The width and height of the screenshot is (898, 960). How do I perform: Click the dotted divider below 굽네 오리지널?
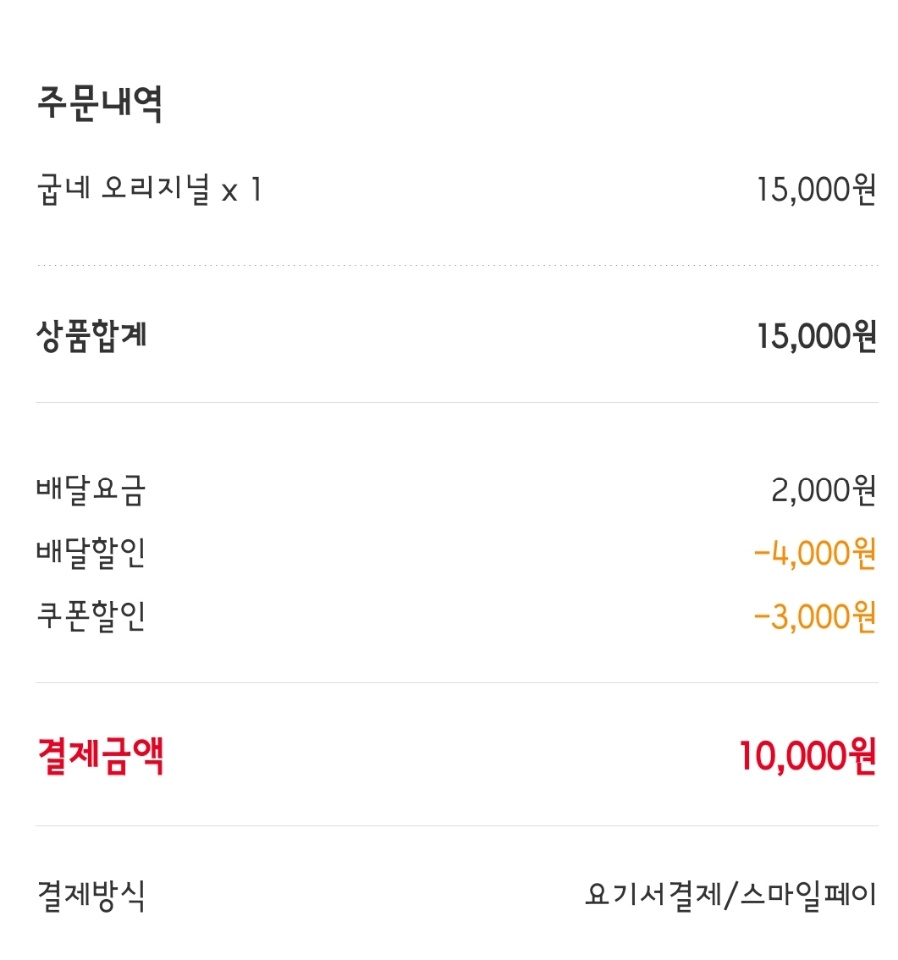[x=456, y=266]
